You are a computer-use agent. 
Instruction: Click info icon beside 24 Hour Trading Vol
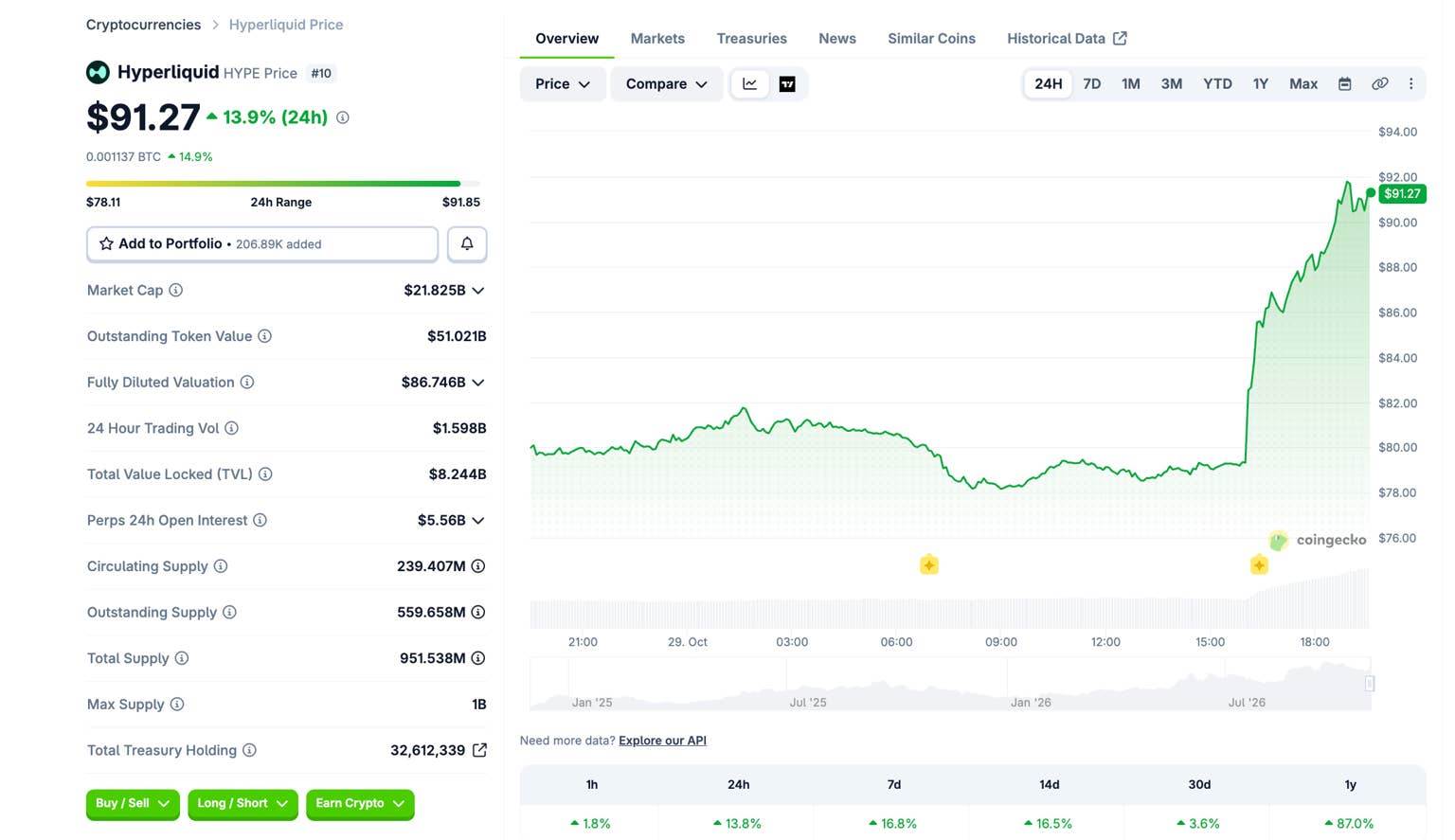coord(231,428)
